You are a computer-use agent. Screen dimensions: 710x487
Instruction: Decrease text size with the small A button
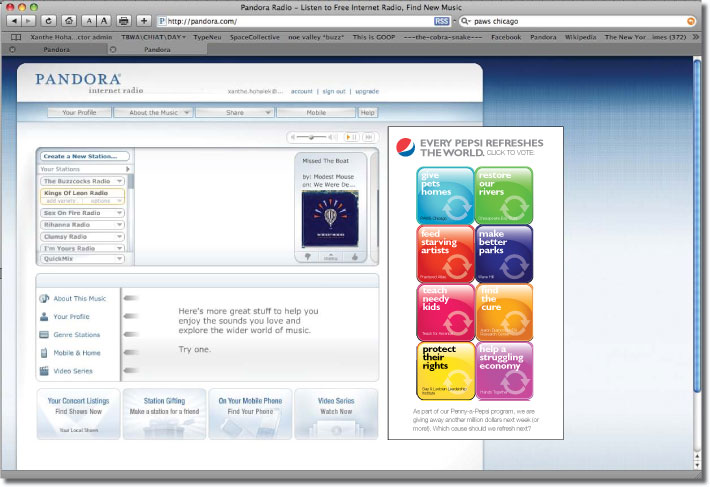[x=89, y=21]
